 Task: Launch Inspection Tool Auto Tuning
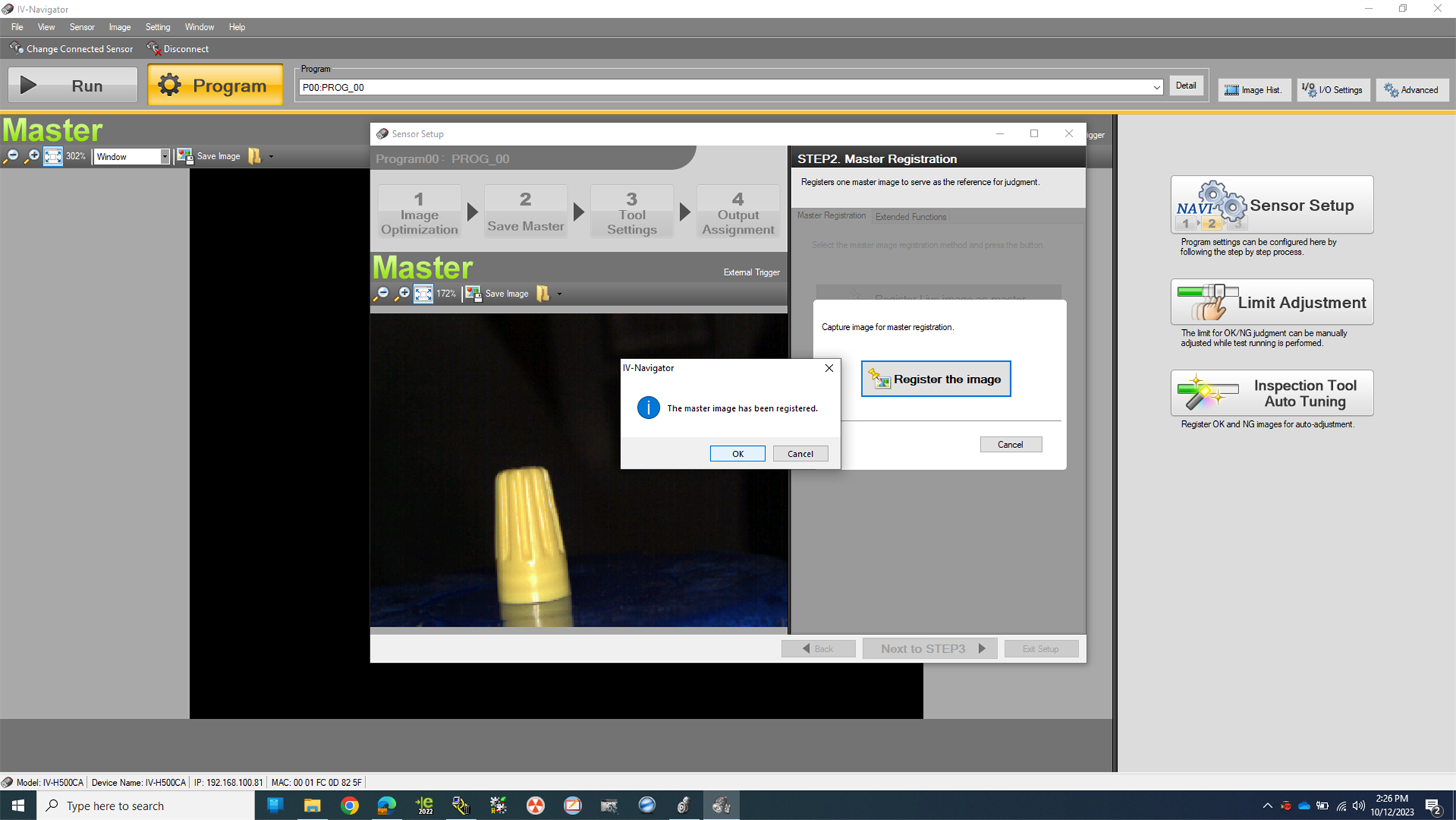[x=1272, y=393]
